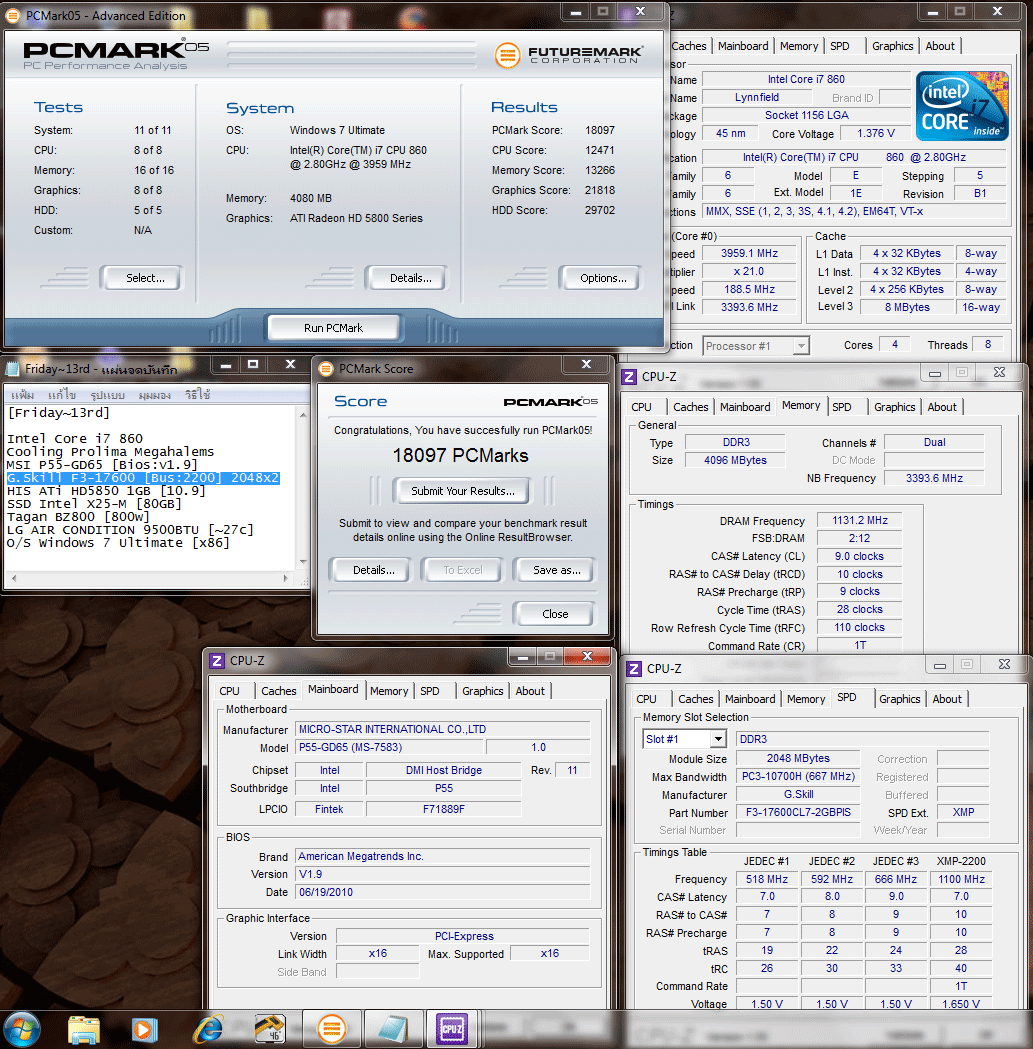Switch to SPD tab in CPU-Z Memory window
This screenshot has width=1033, height=1049.
click(x=842, y=407)
